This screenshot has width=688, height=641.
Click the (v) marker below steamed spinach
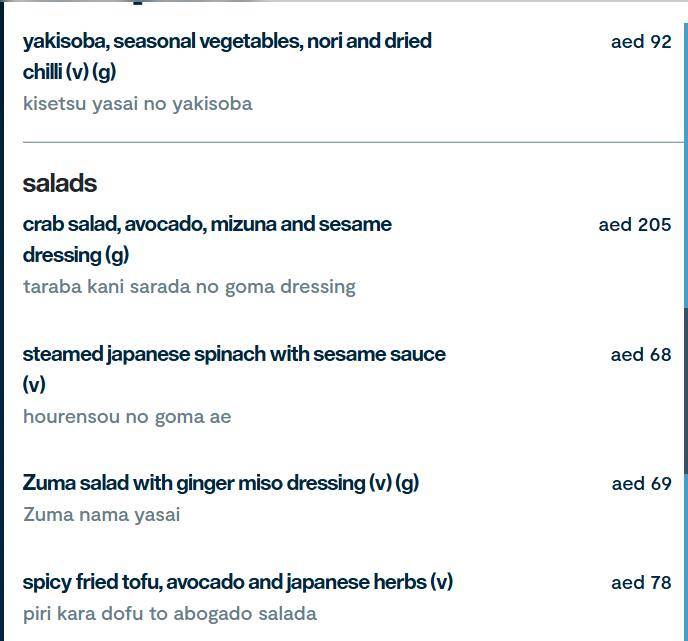point(35,384)
